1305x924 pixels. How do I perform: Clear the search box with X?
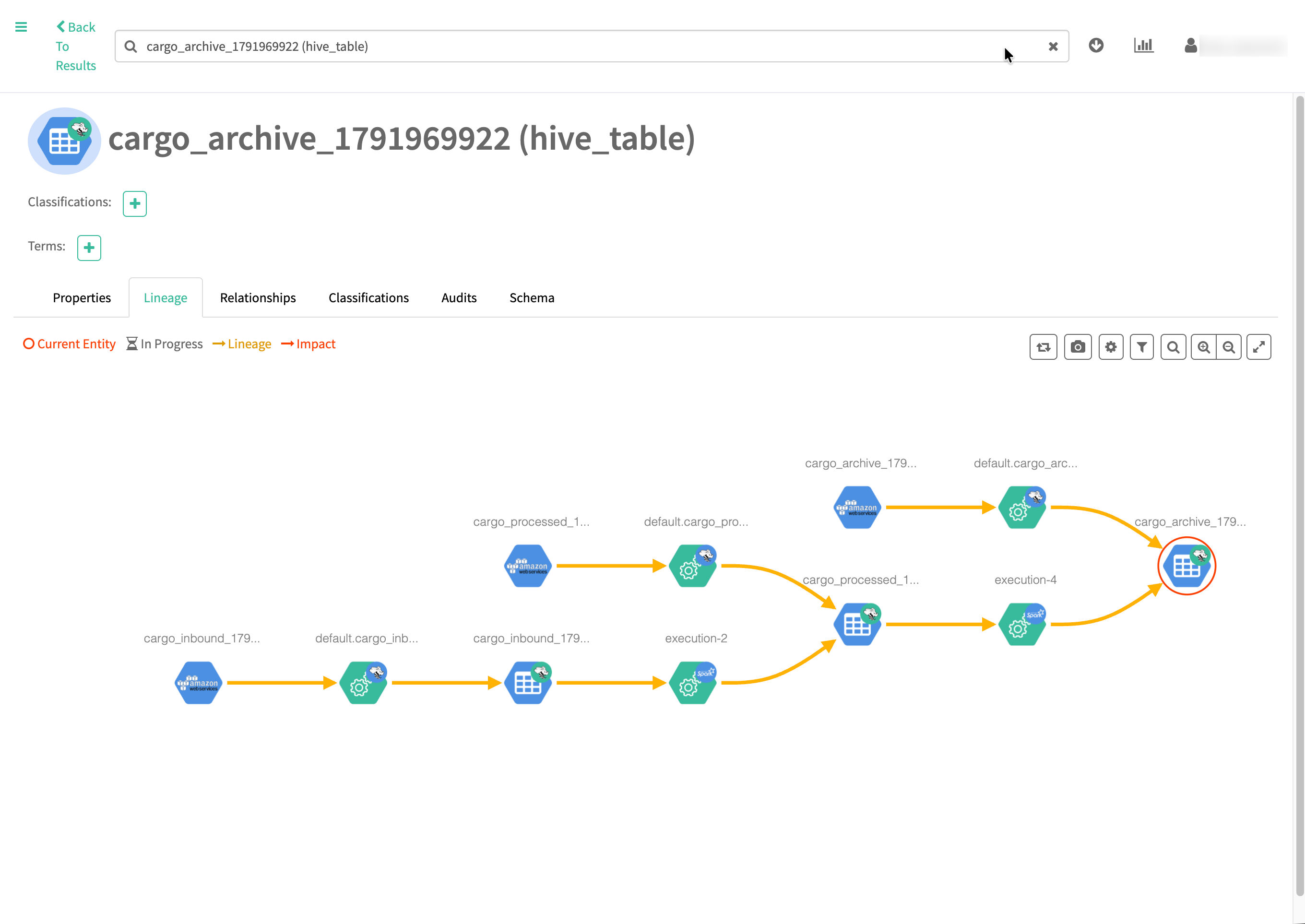tap(1053, 47)
